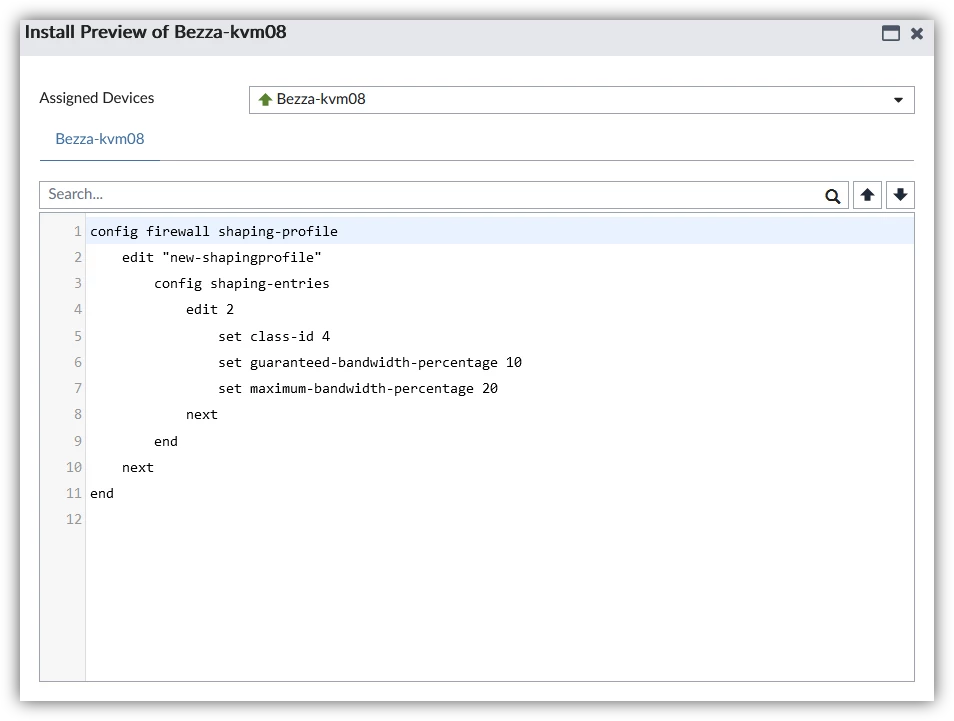This screenshot has width=954, height=721.
Task: Click the Install Preview dialog title
Action: pos(155,32)
